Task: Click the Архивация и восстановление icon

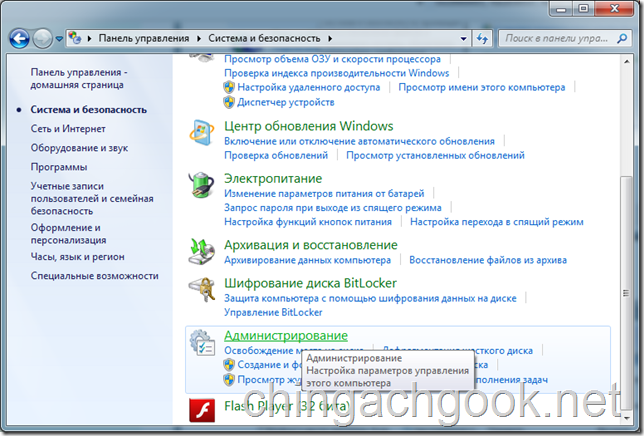Action: (x=201, y=251)
